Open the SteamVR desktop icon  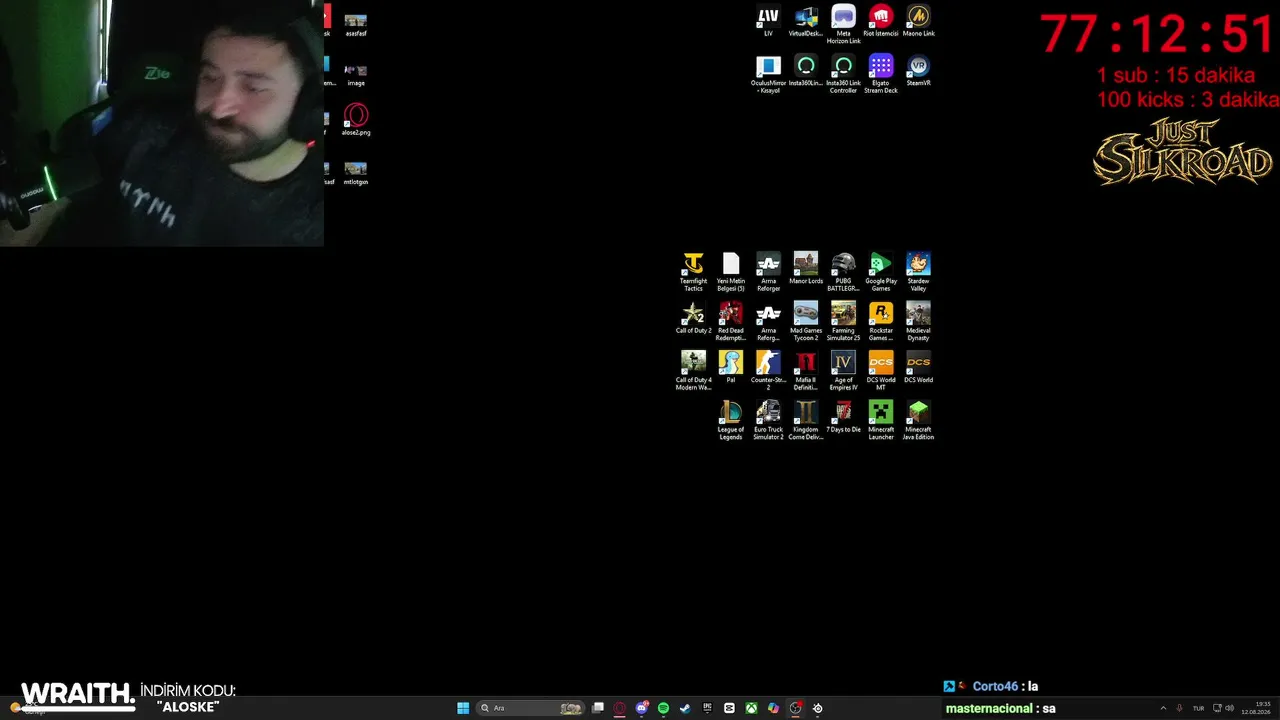pos(918,71)
